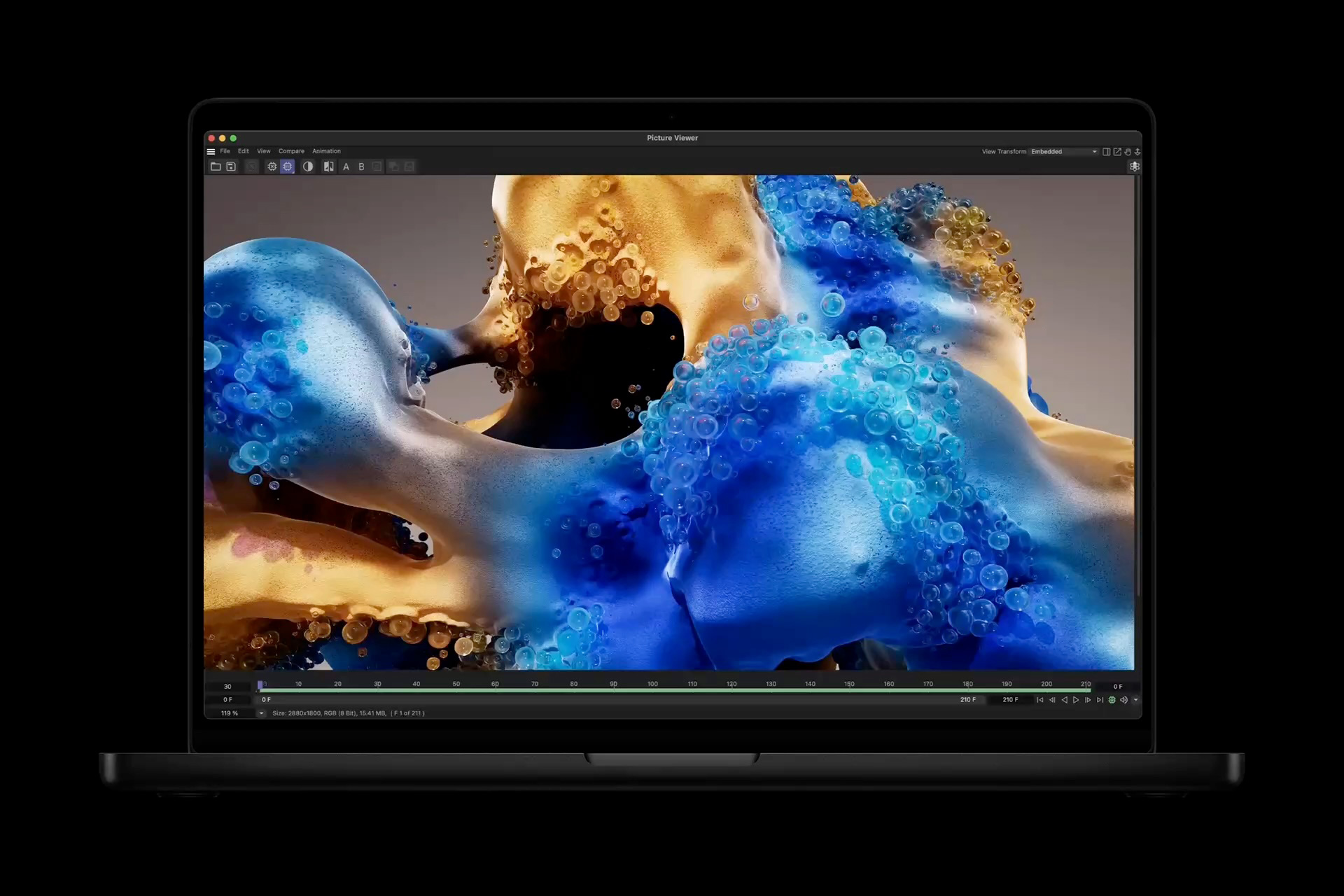Save the current image
The width and height of the screenshot is (1344, 896).
pos(231,167)
